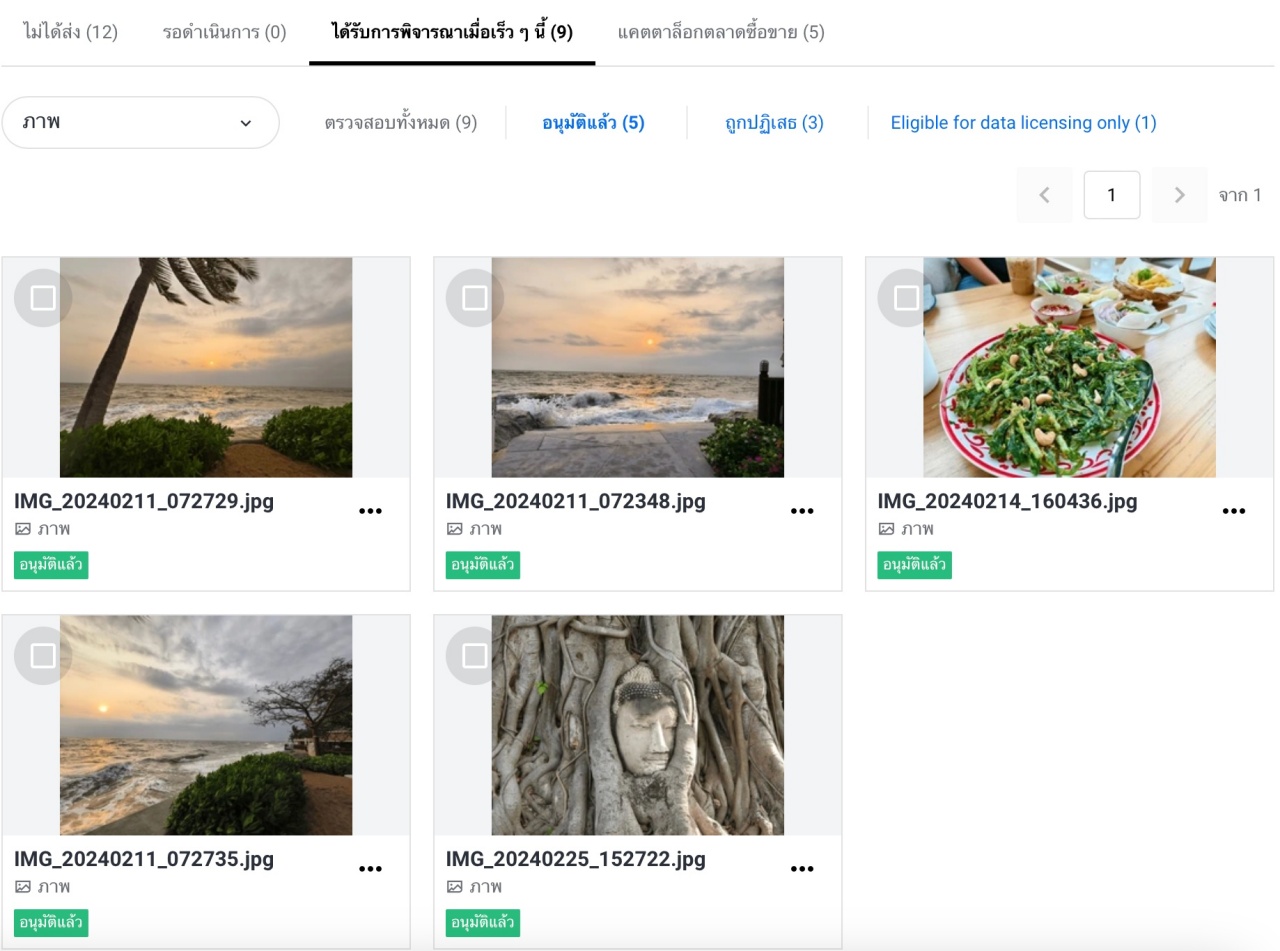Switch to ไม่ได้ส่ง (12) tab
1280x951 pixels.
(x=70, y=32)
